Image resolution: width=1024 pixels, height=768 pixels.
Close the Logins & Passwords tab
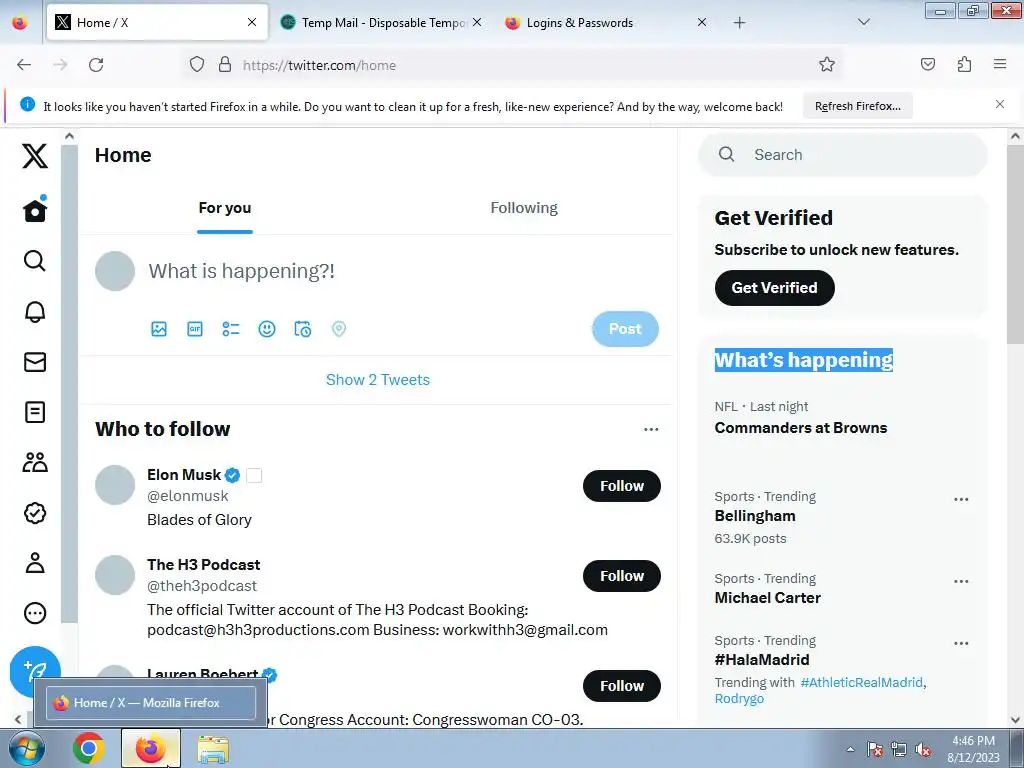tap(701, 22)
